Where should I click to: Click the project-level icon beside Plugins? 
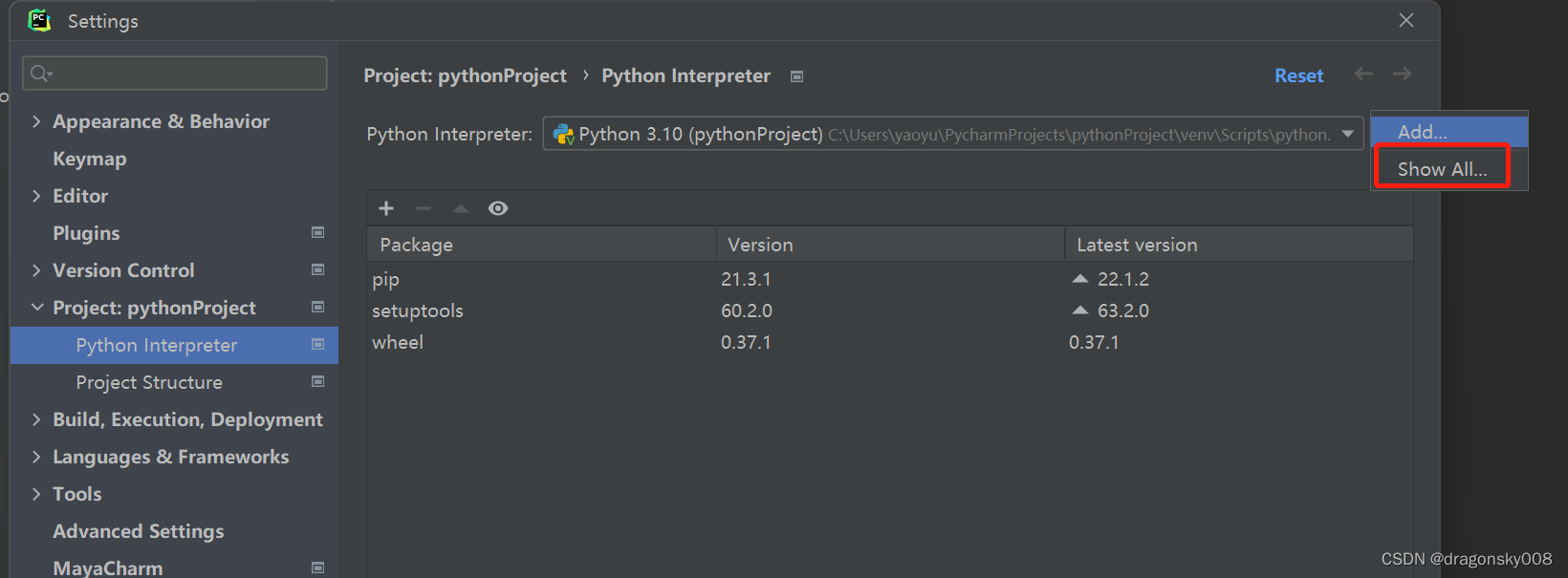318,232
